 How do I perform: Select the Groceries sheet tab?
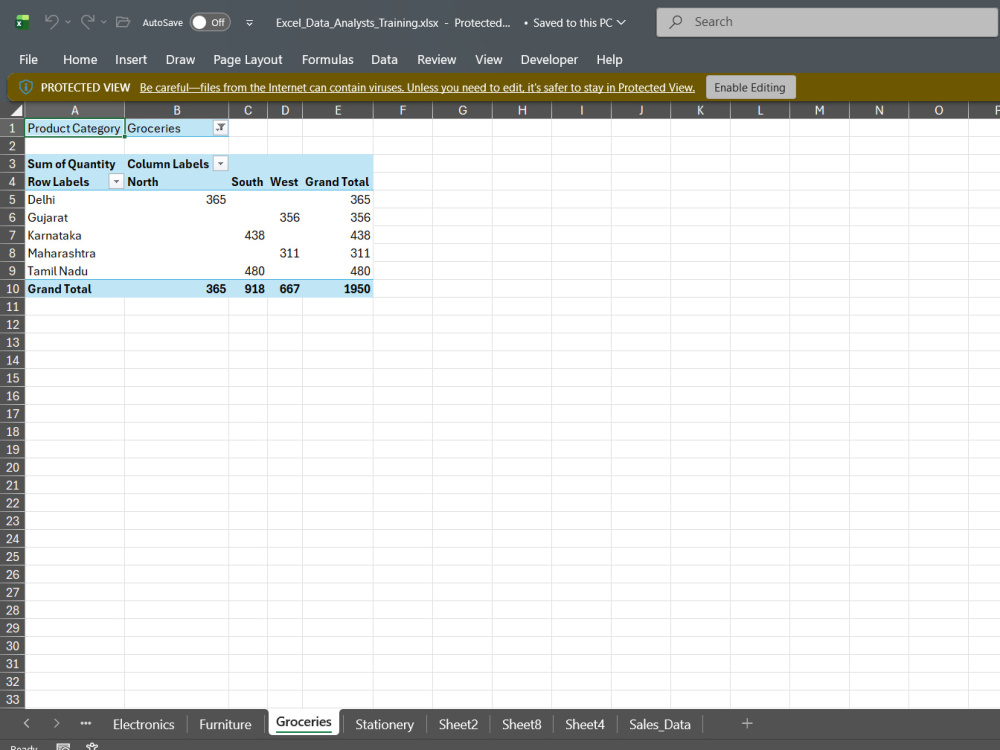point(304,722)
